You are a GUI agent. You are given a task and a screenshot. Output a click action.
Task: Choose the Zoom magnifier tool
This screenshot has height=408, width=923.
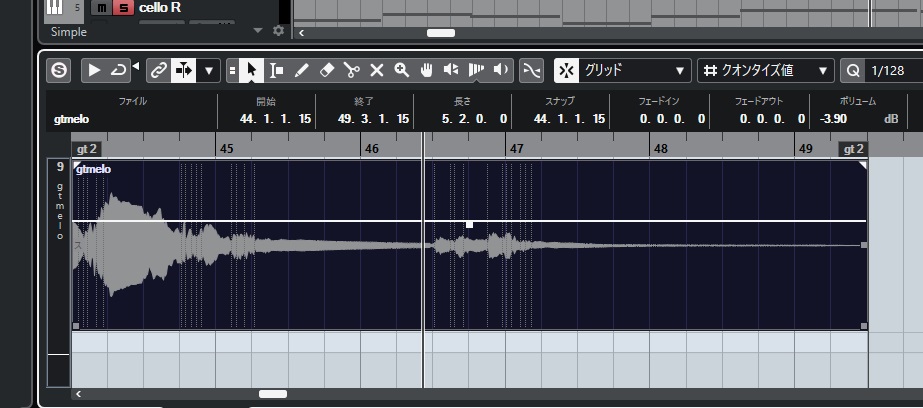[401, 70]
